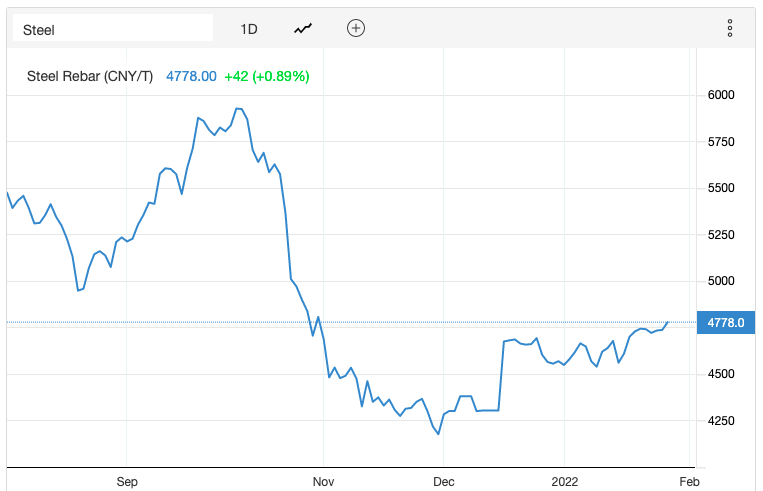
Task: Click the 4778.00 price value in legend
Action: 191,76
